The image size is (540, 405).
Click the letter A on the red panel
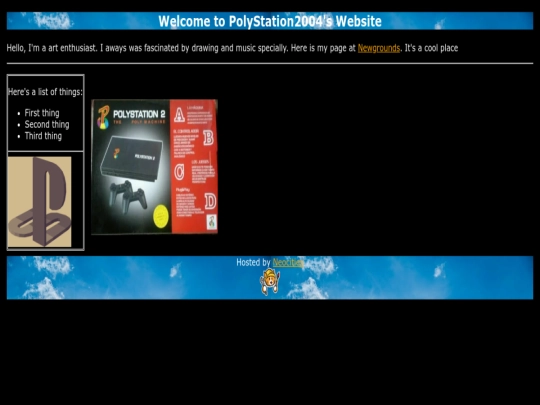[179, 115]
